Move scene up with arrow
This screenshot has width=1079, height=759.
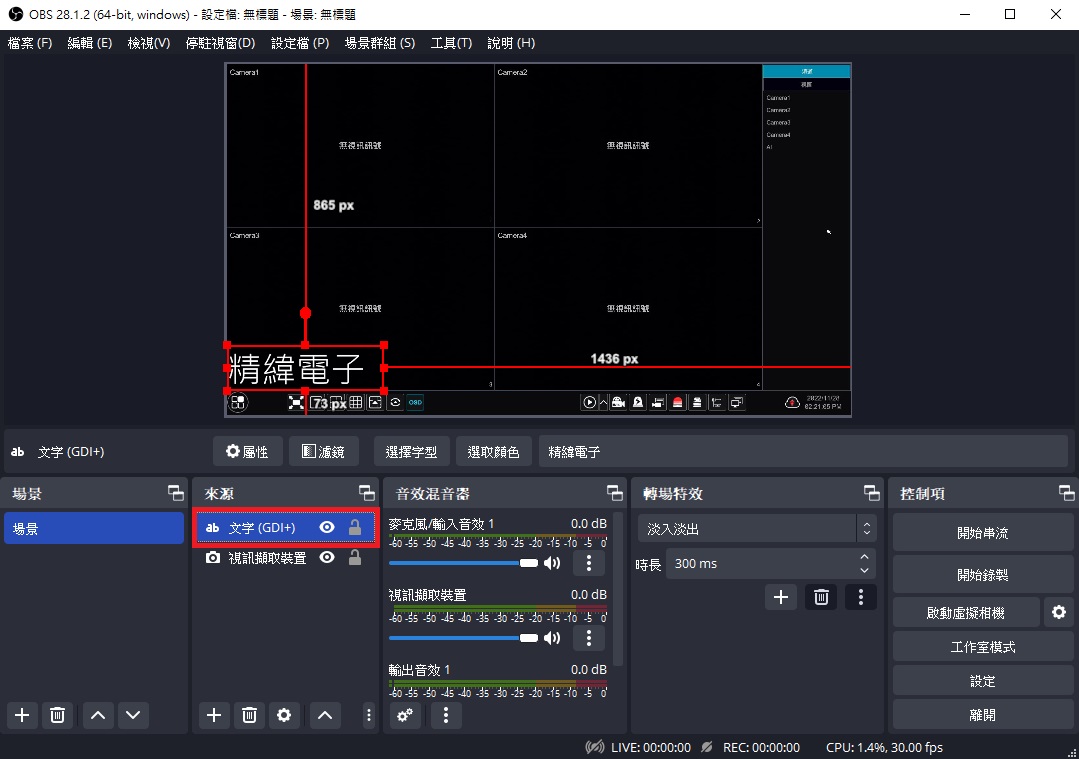[98, 715]
